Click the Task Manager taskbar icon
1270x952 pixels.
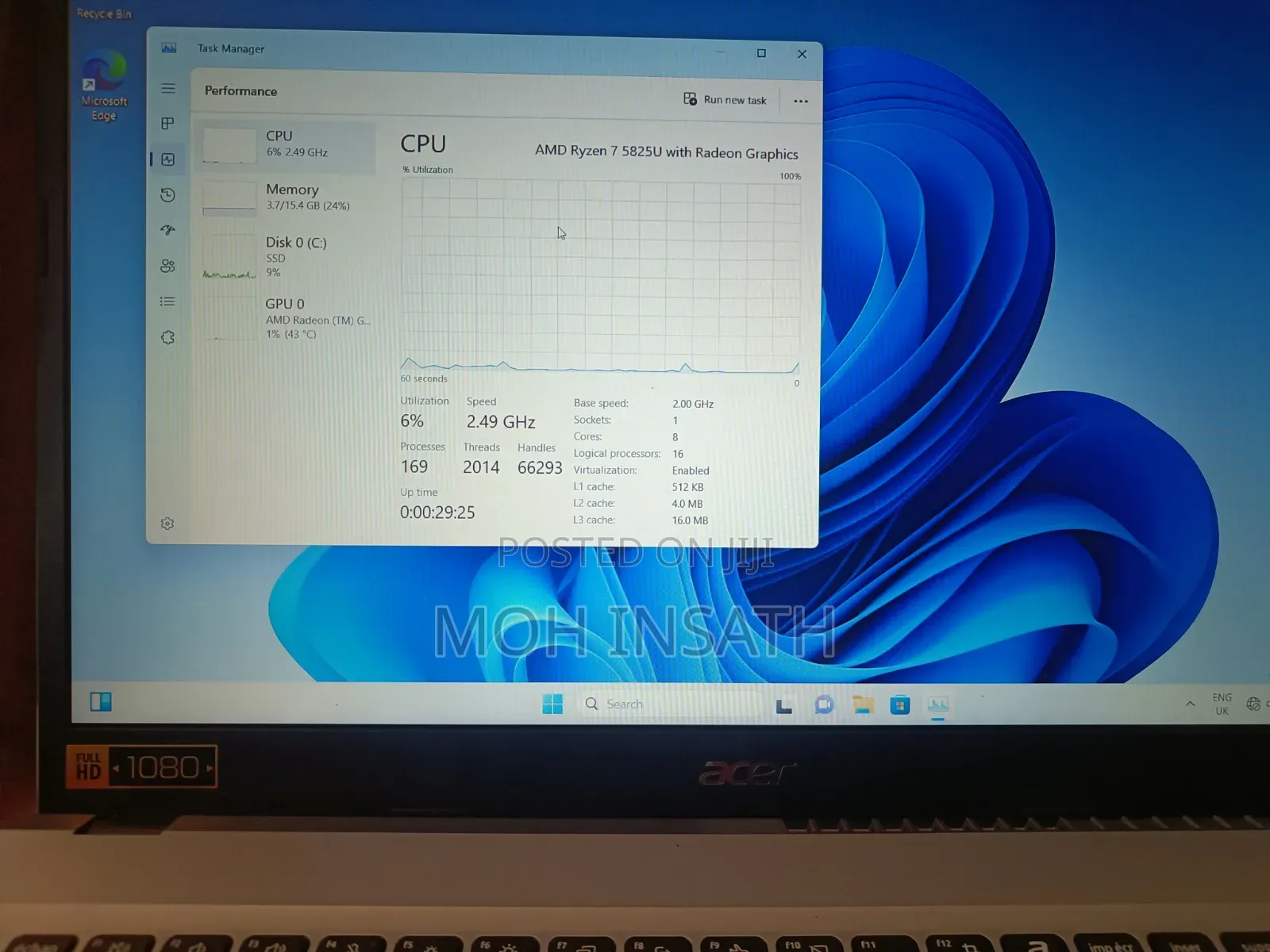[938, 705]
